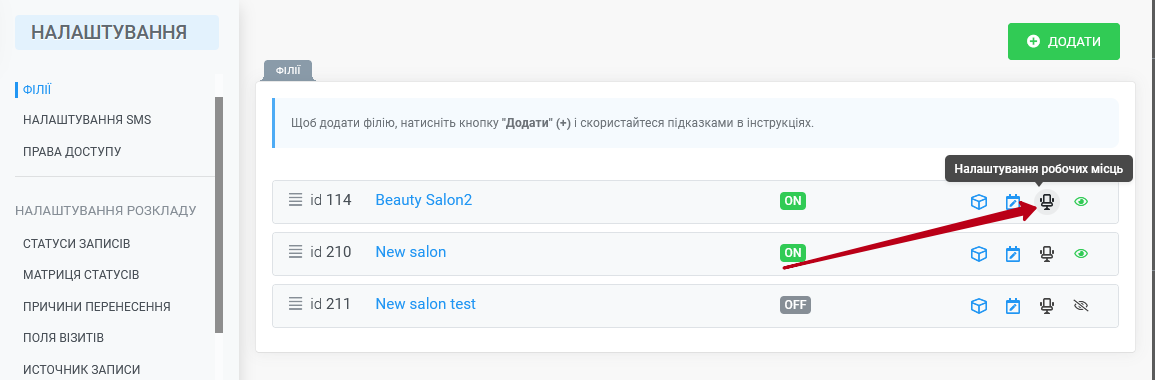The height and width of the screenshot is (380, 1155).
Task: Open ПРАВА ДОСТУПУ sidebar item
Action: (72, 152)
